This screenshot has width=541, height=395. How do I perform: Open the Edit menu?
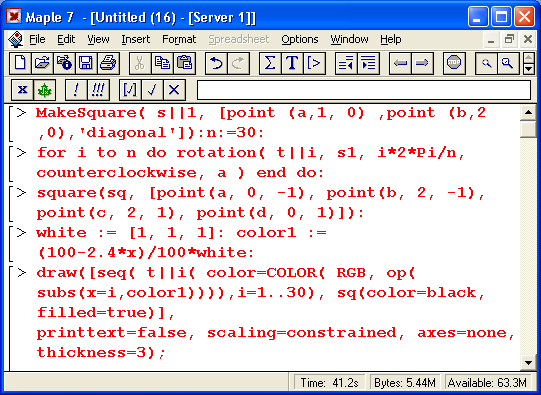(x=66, y=39)
